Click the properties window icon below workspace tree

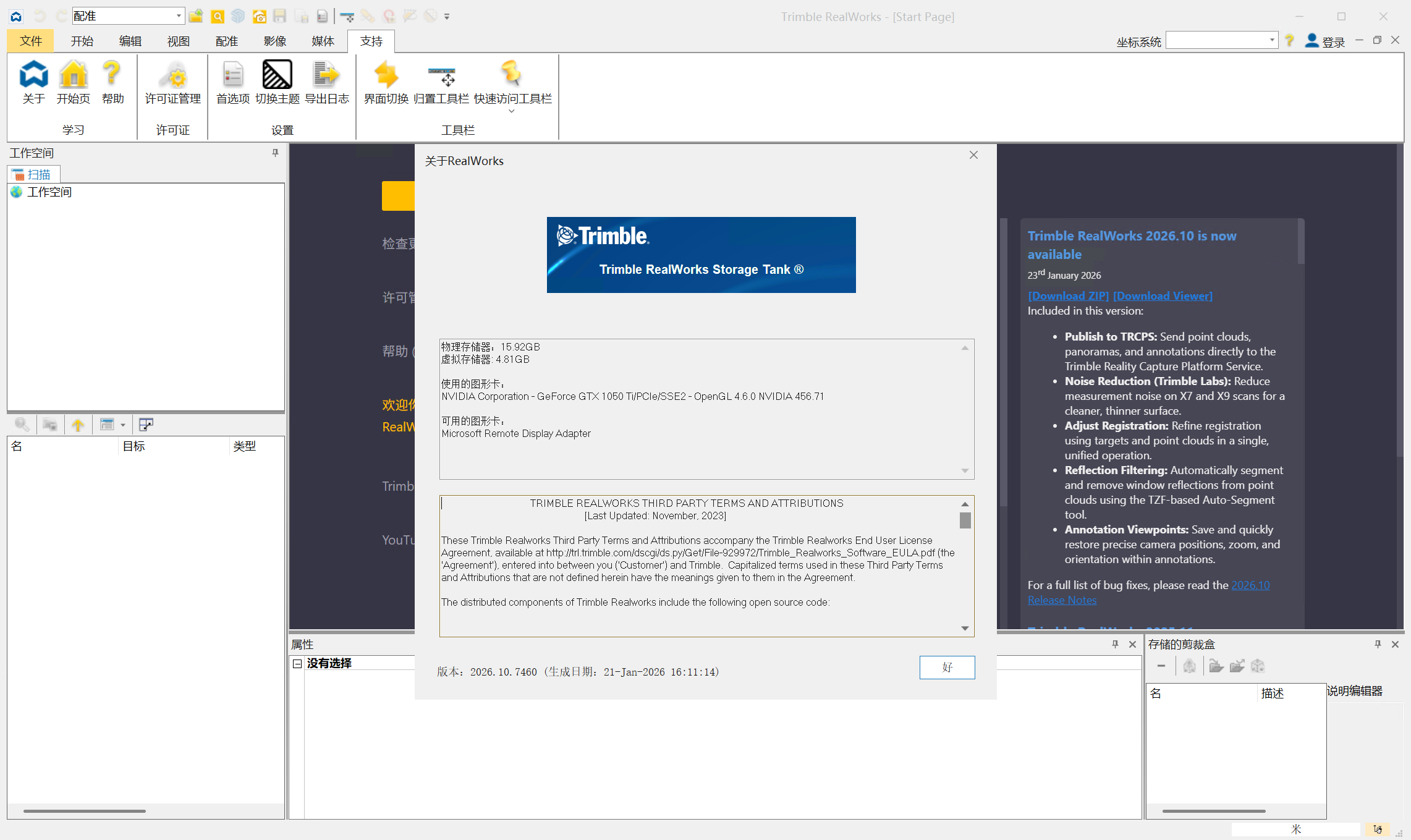click(146, 425)
